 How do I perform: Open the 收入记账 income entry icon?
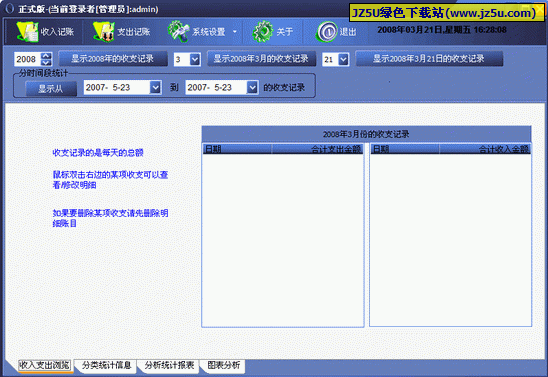tap(27, 32)
